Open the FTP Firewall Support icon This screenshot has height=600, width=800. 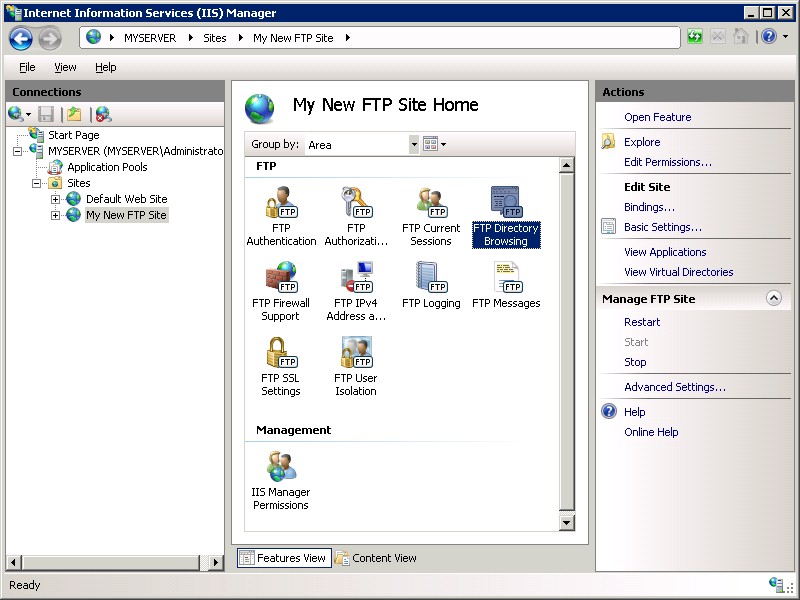tap(281, 277)
